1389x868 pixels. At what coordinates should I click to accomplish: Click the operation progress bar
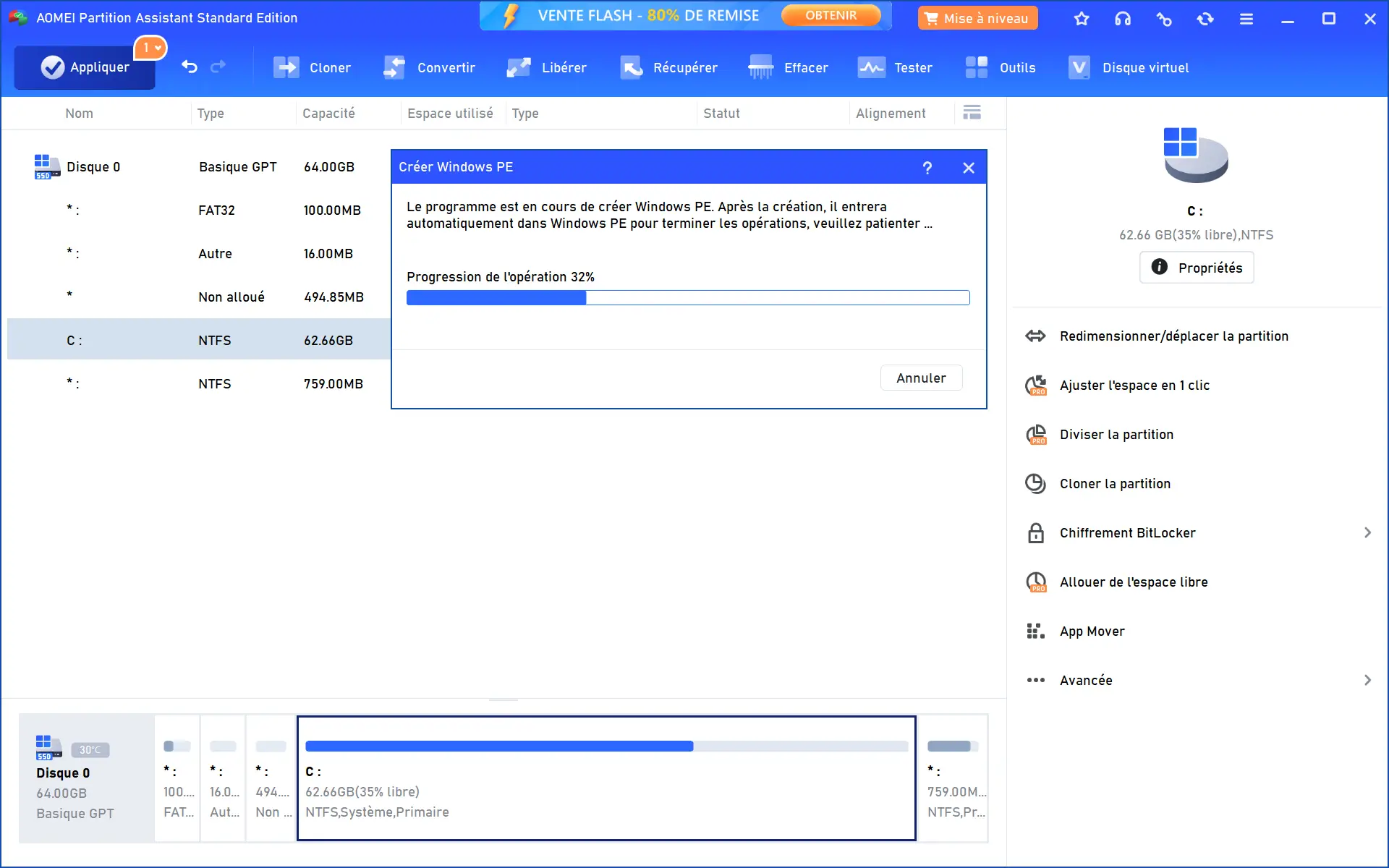tap(688, 298)
